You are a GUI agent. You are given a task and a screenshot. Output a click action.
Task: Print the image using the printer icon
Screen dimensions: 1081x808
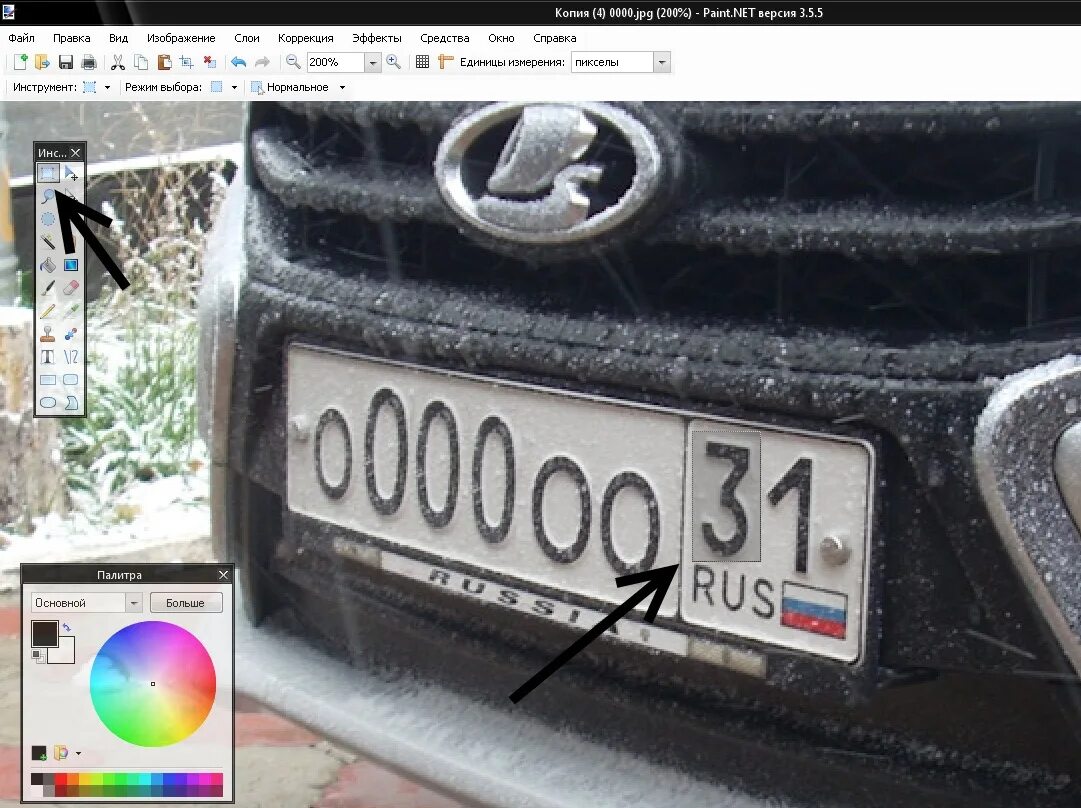pyautogui.click(x=88, y=62)
